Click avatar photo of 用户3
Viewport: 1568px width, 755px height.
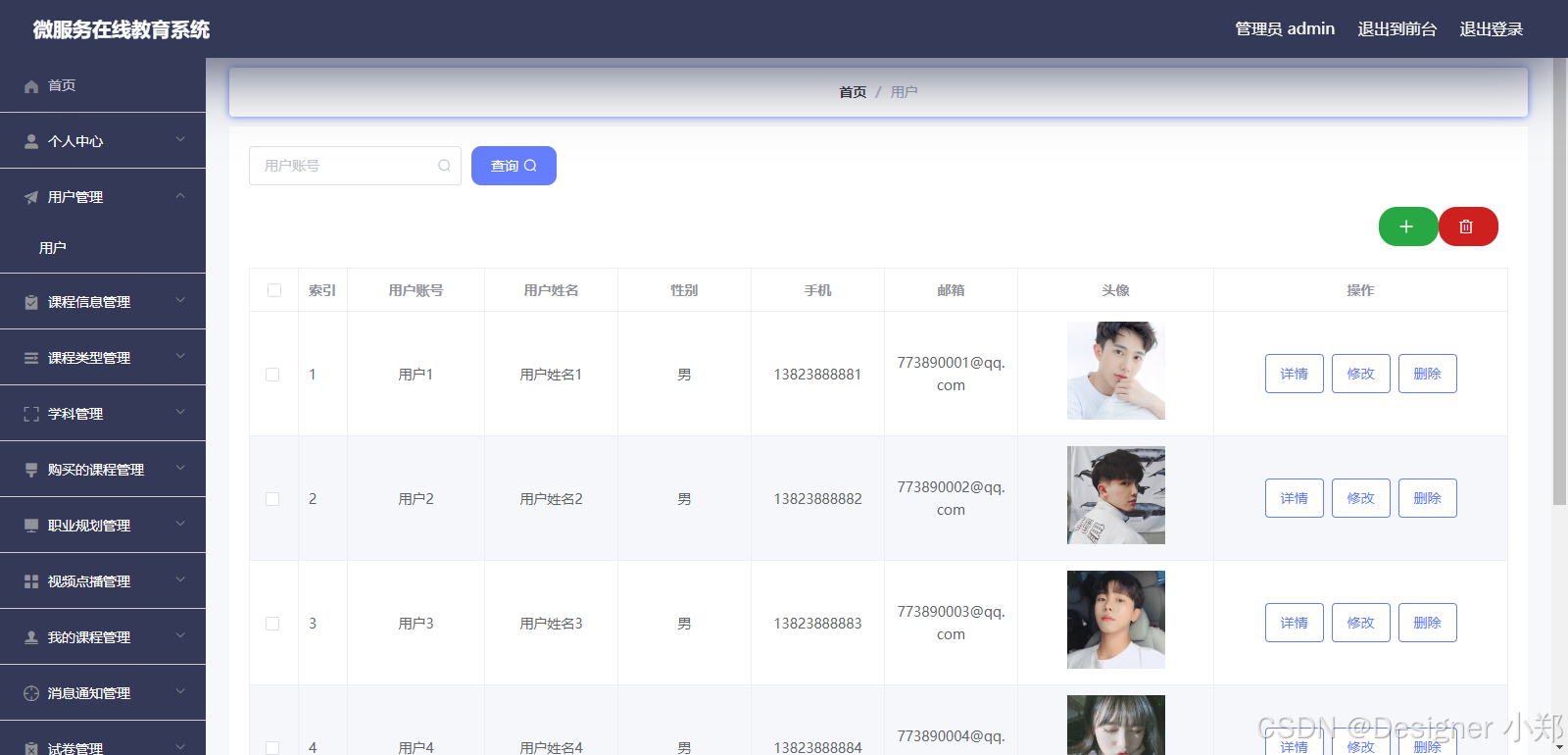point(1116,620)
